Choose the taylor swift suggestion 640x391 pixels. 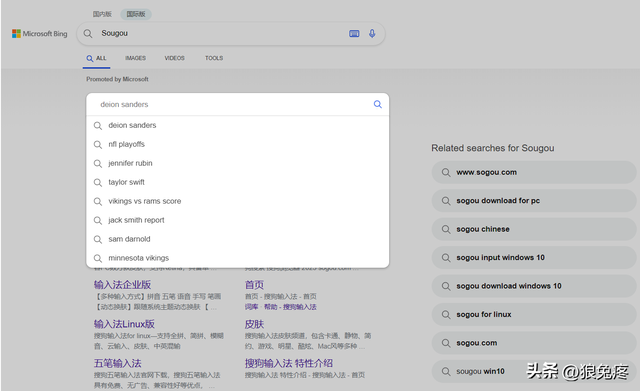[238, 182]
